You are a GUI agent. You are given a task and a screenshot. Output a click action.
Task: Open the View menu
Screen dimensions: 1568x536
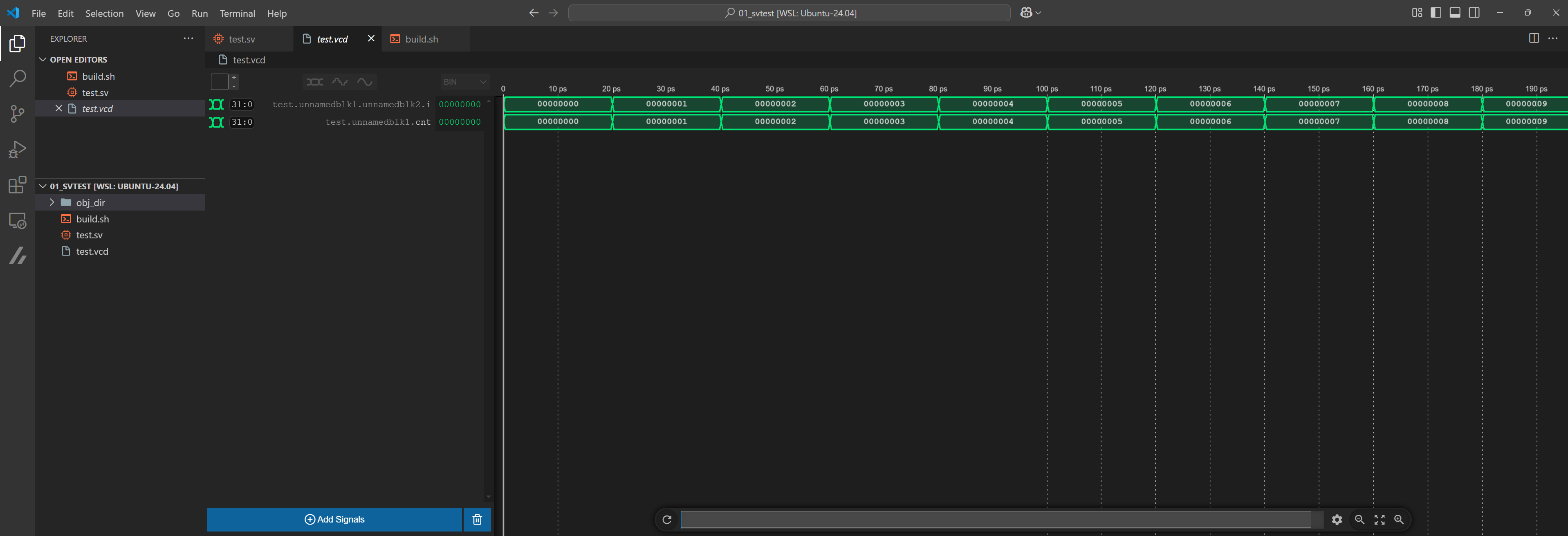pos(146,13)
